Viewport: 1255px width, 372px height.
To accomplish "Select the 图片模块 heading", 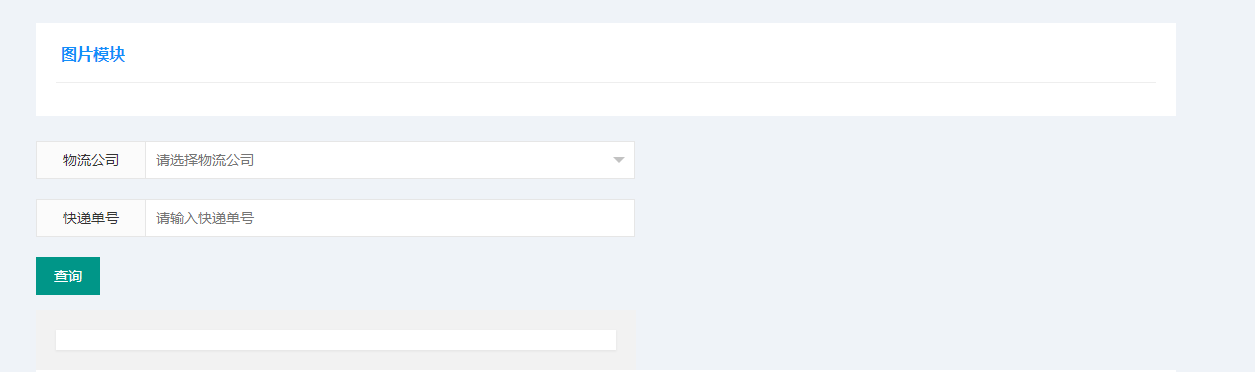I will [93, 54].
